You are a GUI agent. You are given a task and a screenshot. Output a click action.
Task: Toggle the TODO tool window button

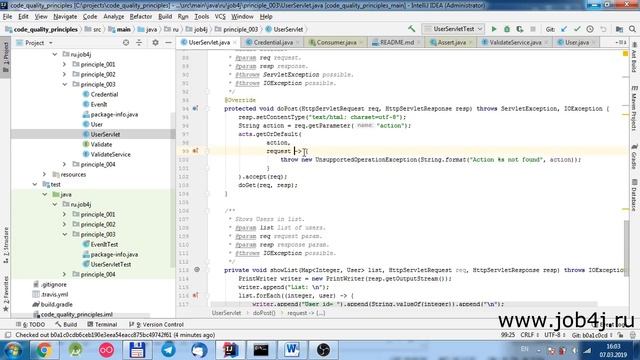pos(31,324)
